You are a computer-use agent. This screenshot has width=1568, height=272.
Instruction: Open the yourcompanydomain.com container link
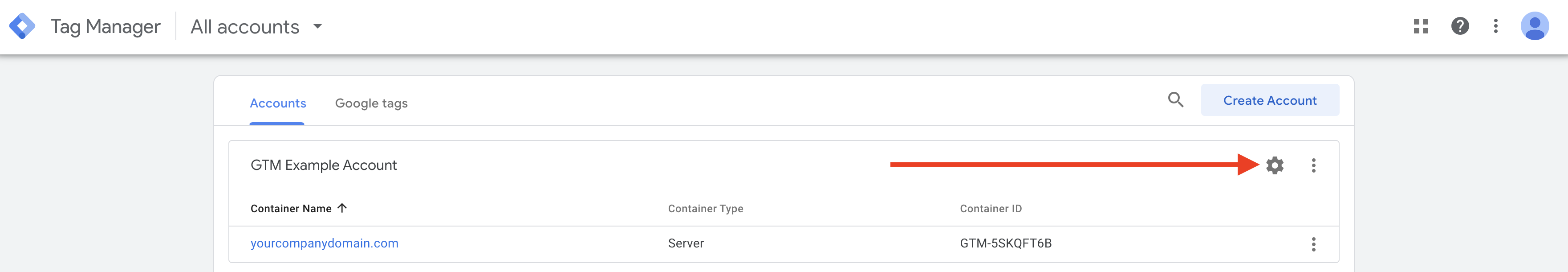click(325, 243)
